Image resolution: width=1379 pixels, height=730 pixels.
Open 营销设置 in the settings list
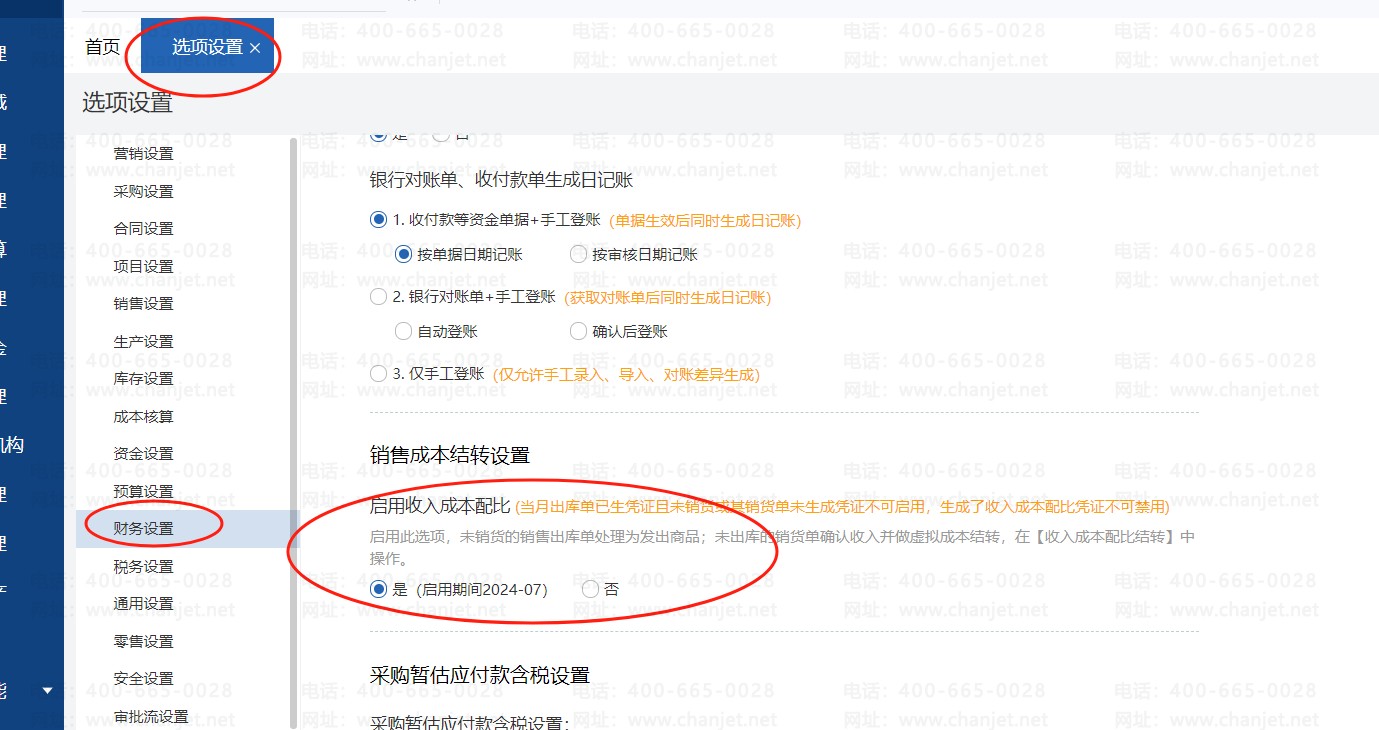[144, 153]
